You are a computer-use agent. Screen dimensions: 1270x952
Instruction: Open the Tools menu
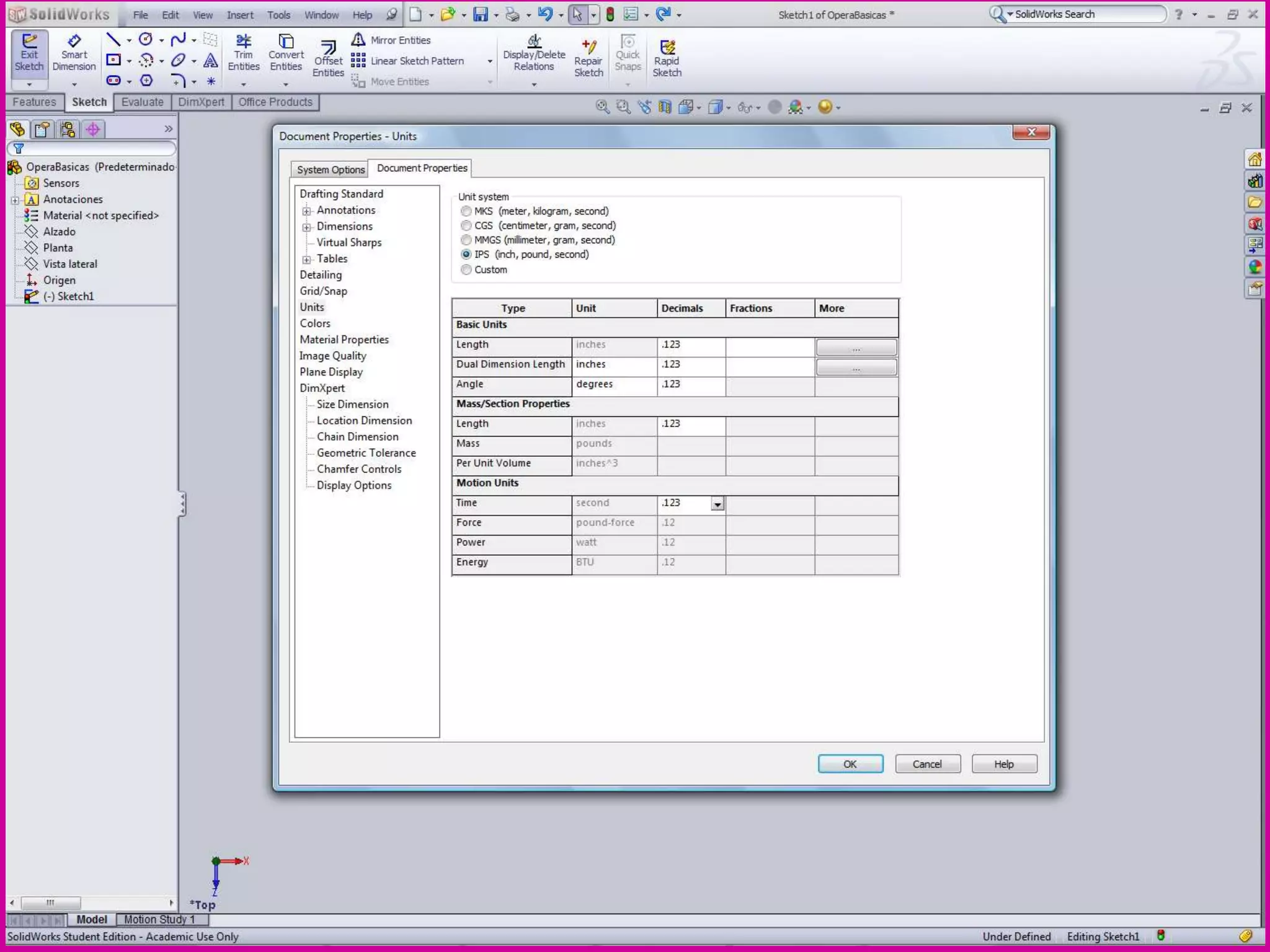tap(278, 15)
